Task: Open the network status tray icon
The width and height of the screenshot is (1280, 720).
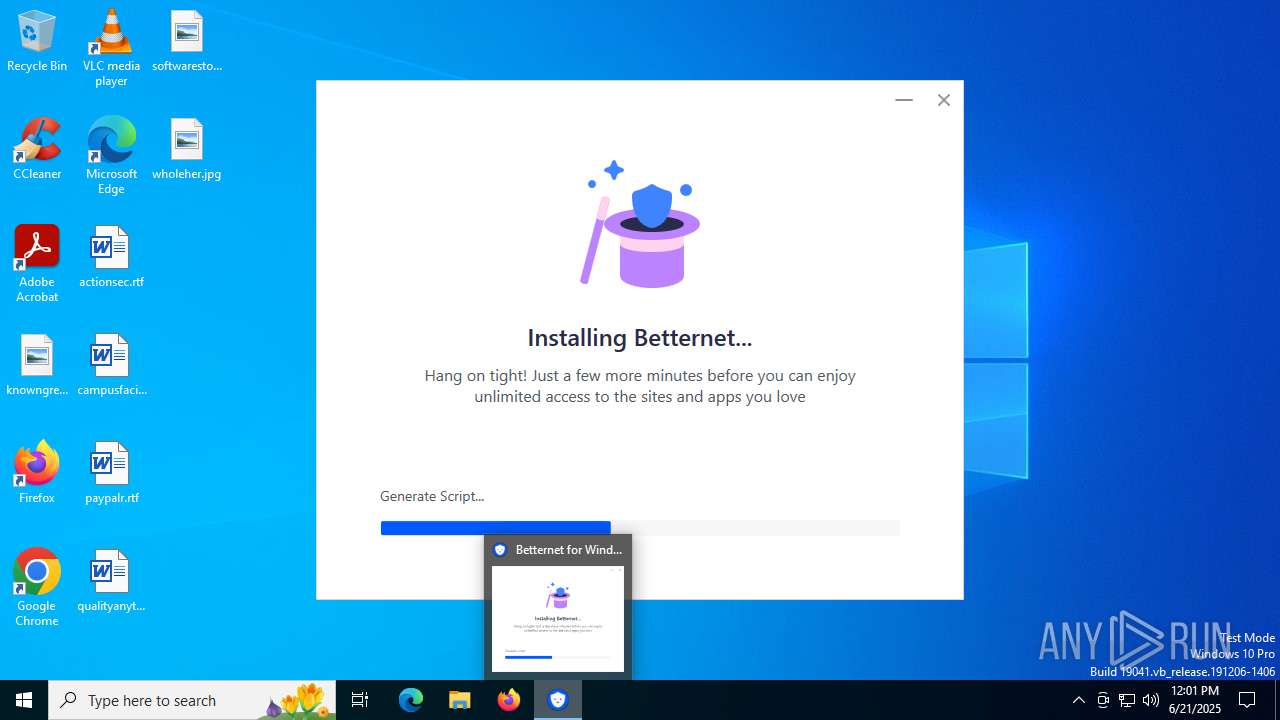Action: [x=1127, y=700]
